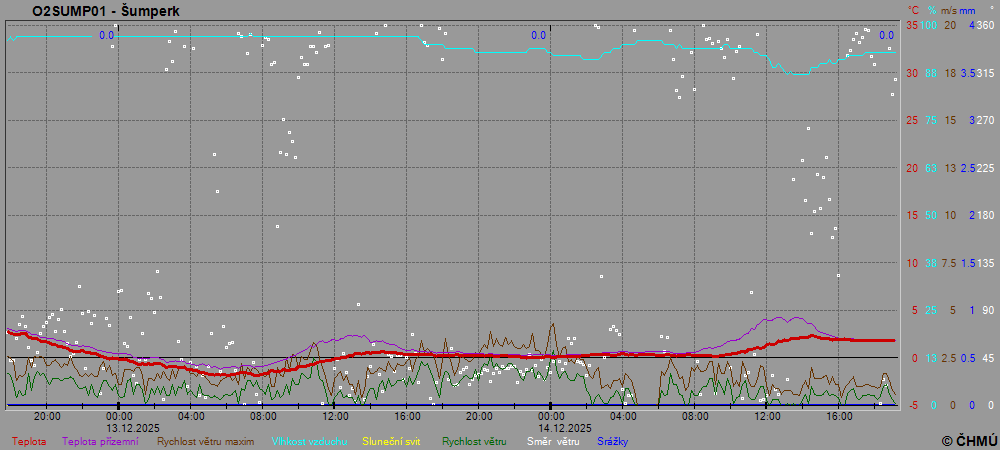Click the white 360 wind direction axis value
The height and width of the screenshot is (450, 1000).
(x=985, y=25)
